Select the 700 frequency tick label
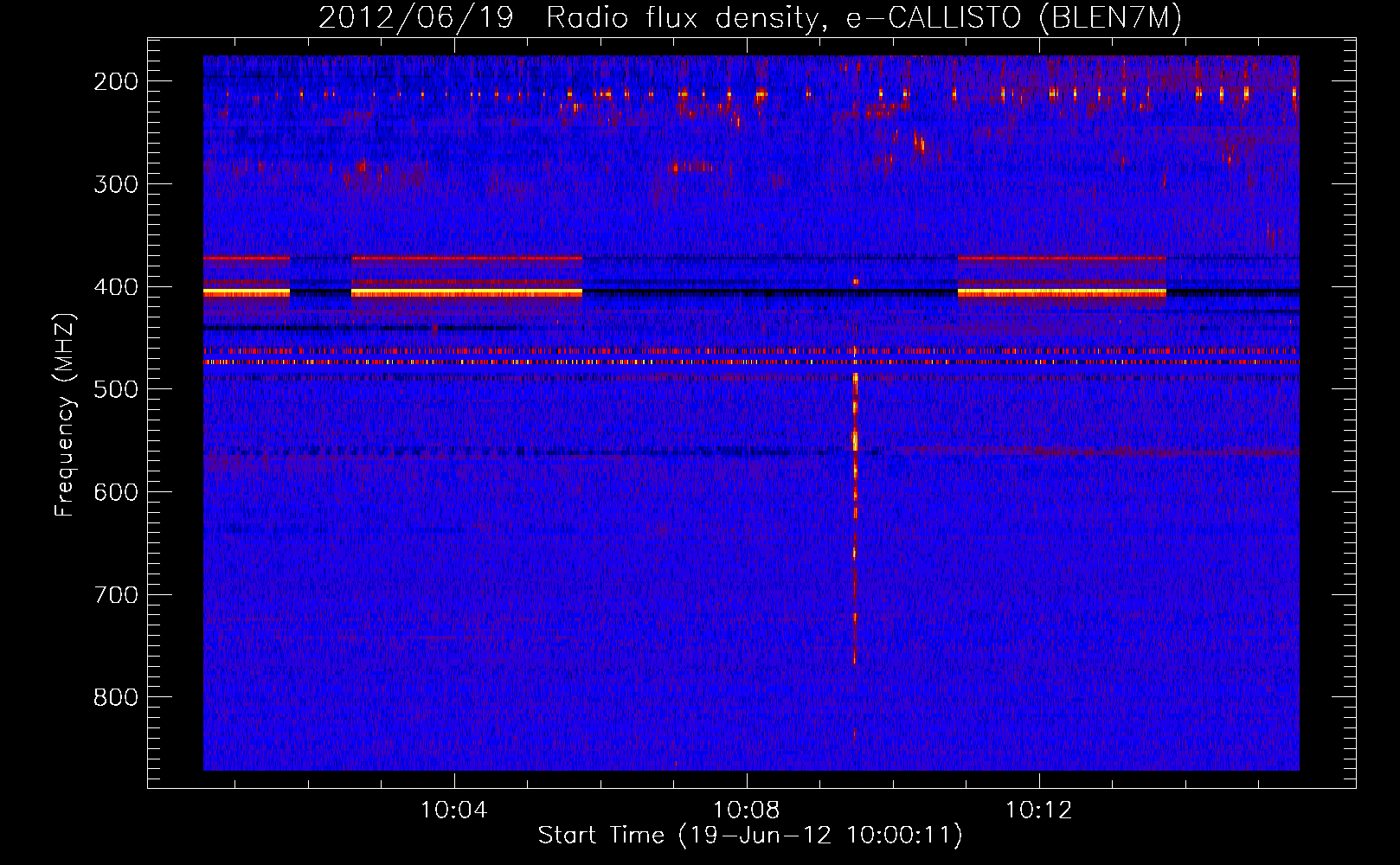The width and height of the screenshot is (1400, 865). click(x=115, y=595)
